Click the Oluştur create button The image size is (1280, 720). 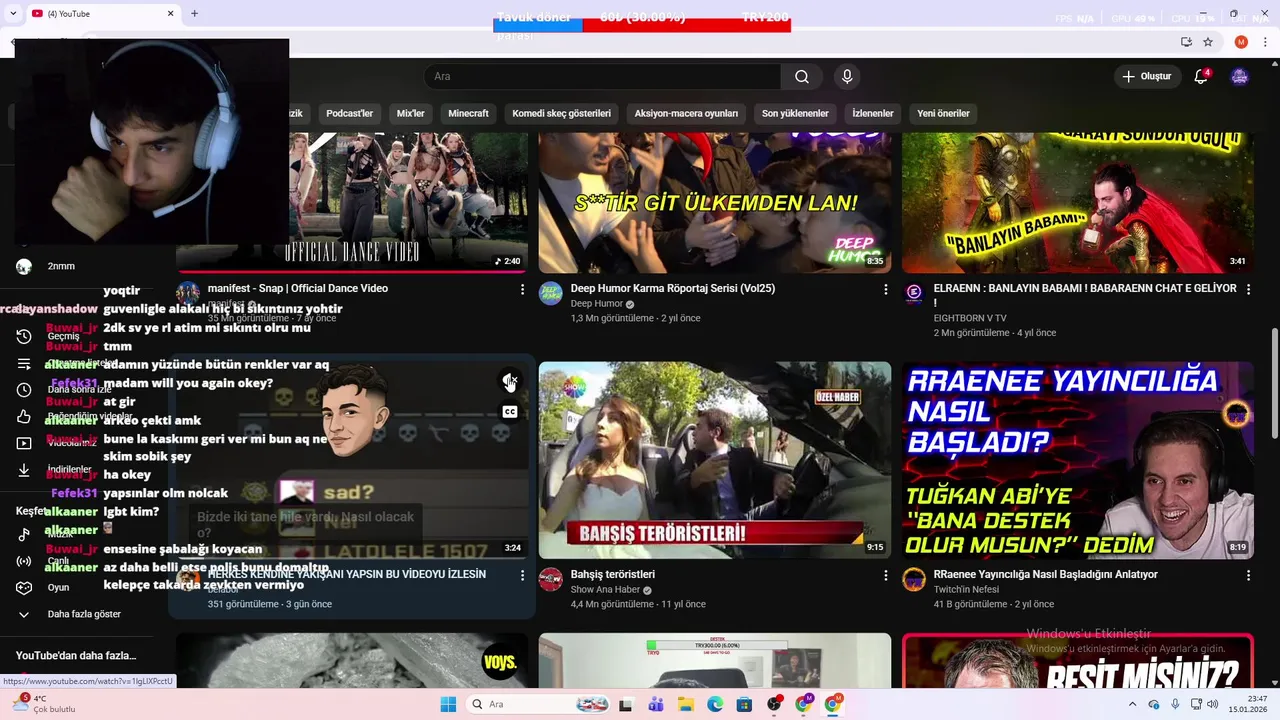coord(1146,77)
